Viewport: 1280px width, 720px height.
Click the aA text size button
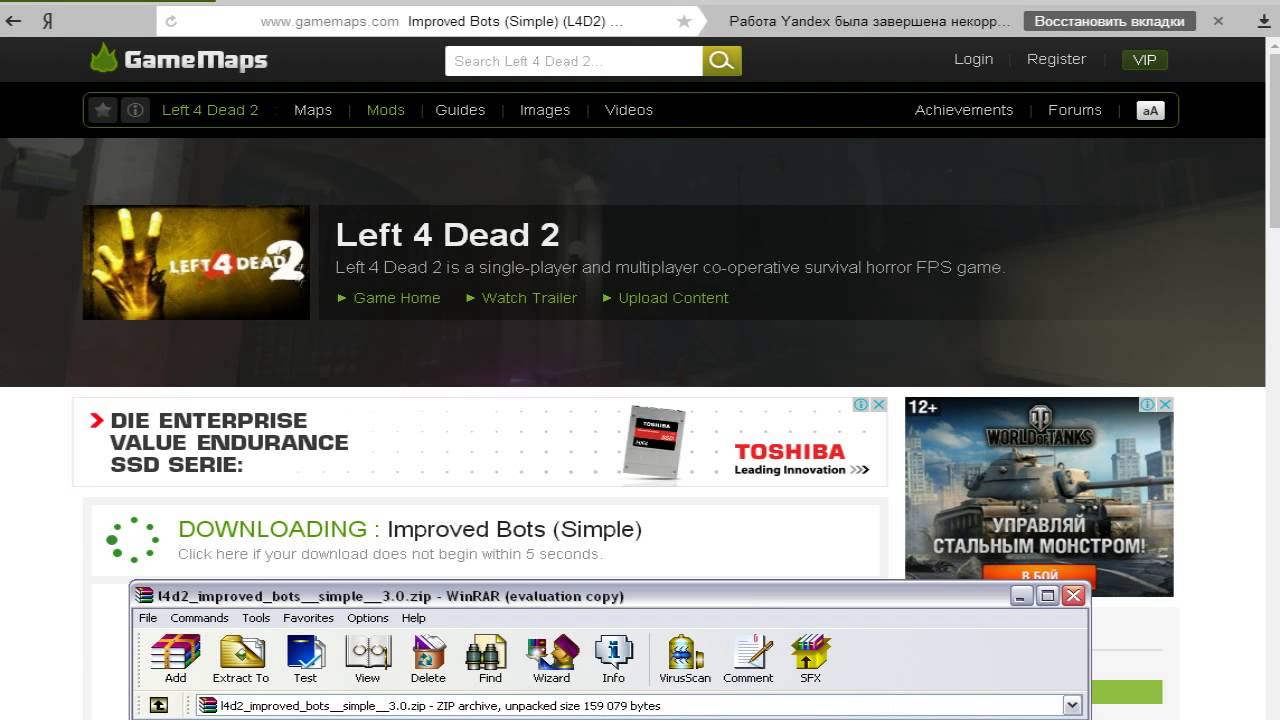1151,110
